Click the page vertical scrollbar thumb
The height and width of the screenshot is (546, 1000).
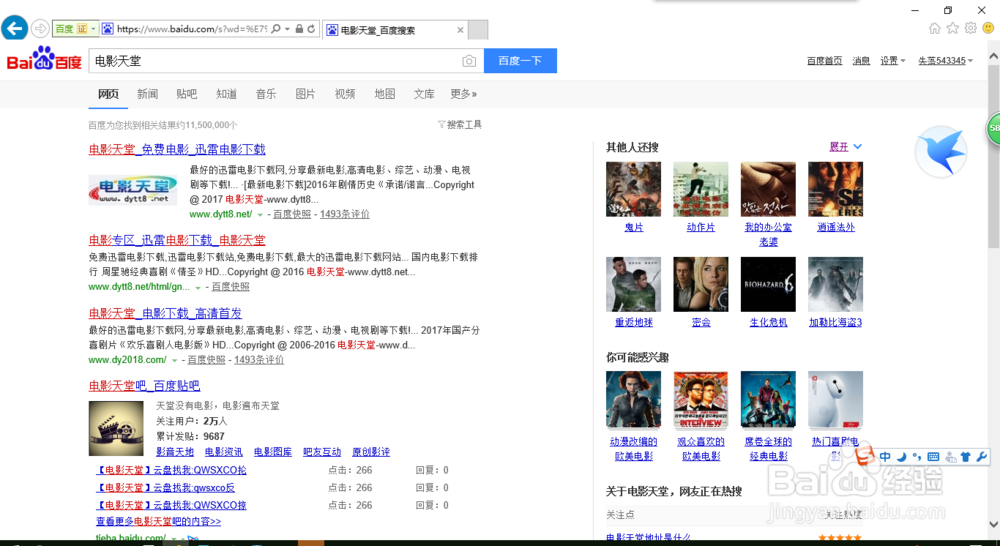[994, 156]
